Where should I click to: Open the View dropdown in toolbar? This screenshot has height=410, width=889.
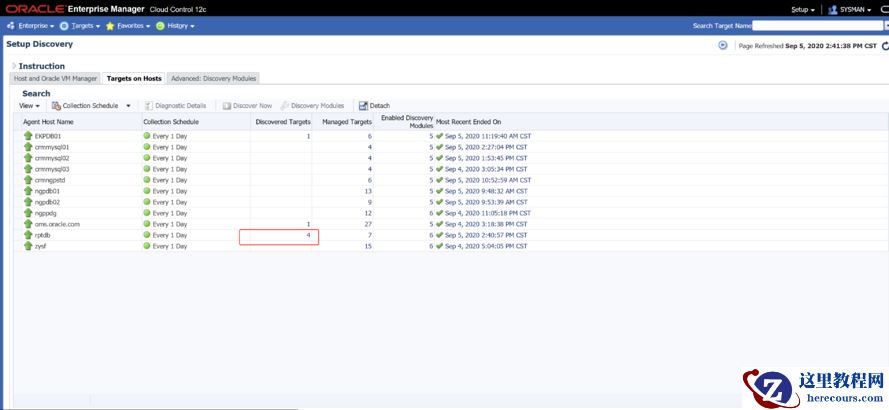pyautogui.click(x=30, y=106)
